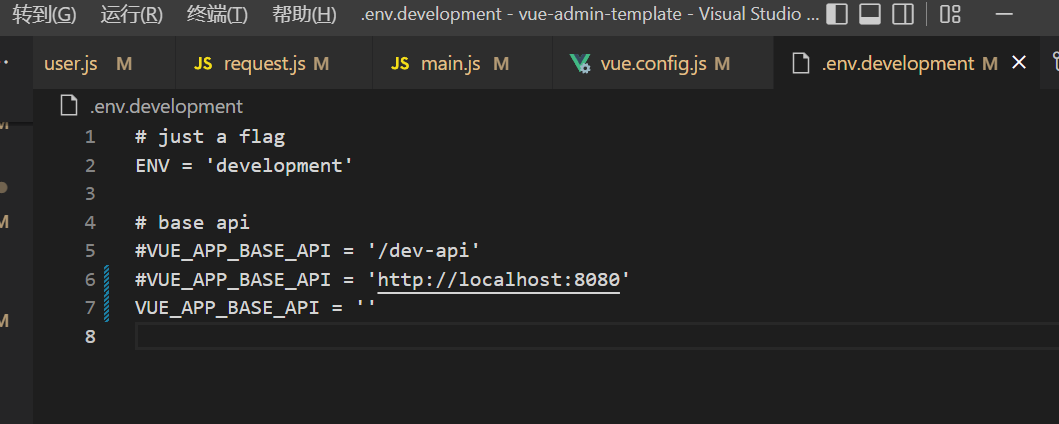The image size is (1059, 424).
Task: Click line number 5 in the gutter
Action: 90,250
